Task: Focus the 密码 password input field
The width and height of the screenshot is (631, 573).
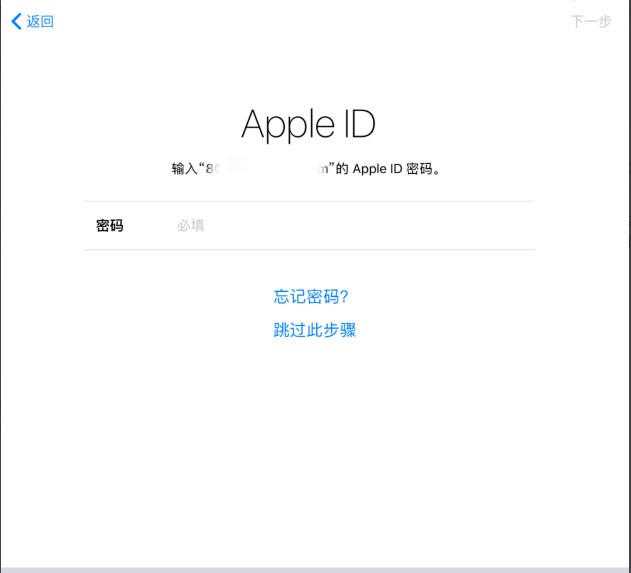Action: 309,225
